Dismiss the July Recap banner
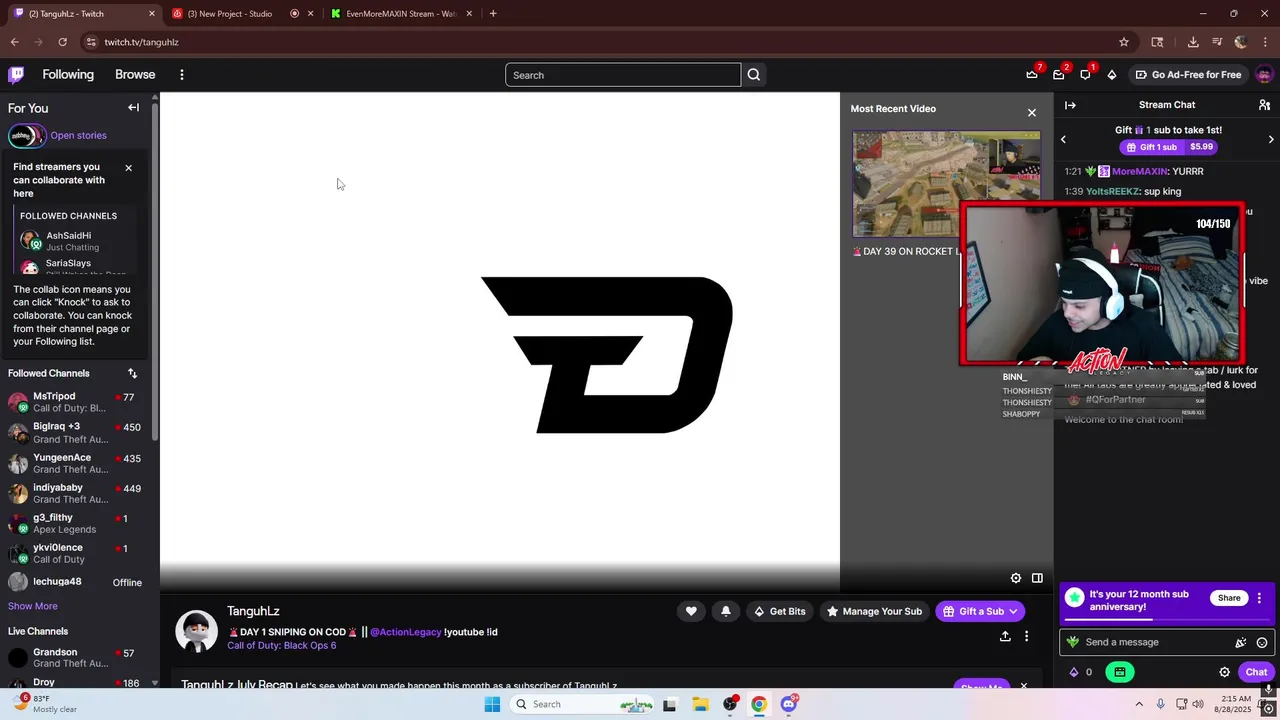 point(1023,686)
